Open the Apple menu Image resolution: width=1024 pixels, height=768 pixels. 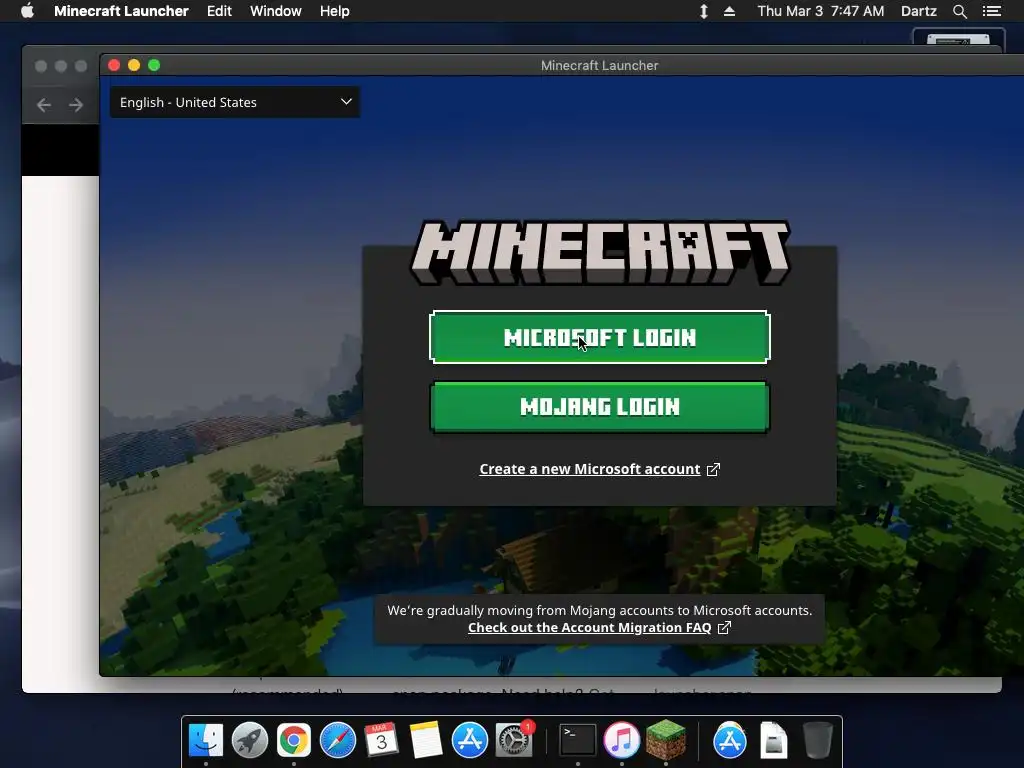27,10
